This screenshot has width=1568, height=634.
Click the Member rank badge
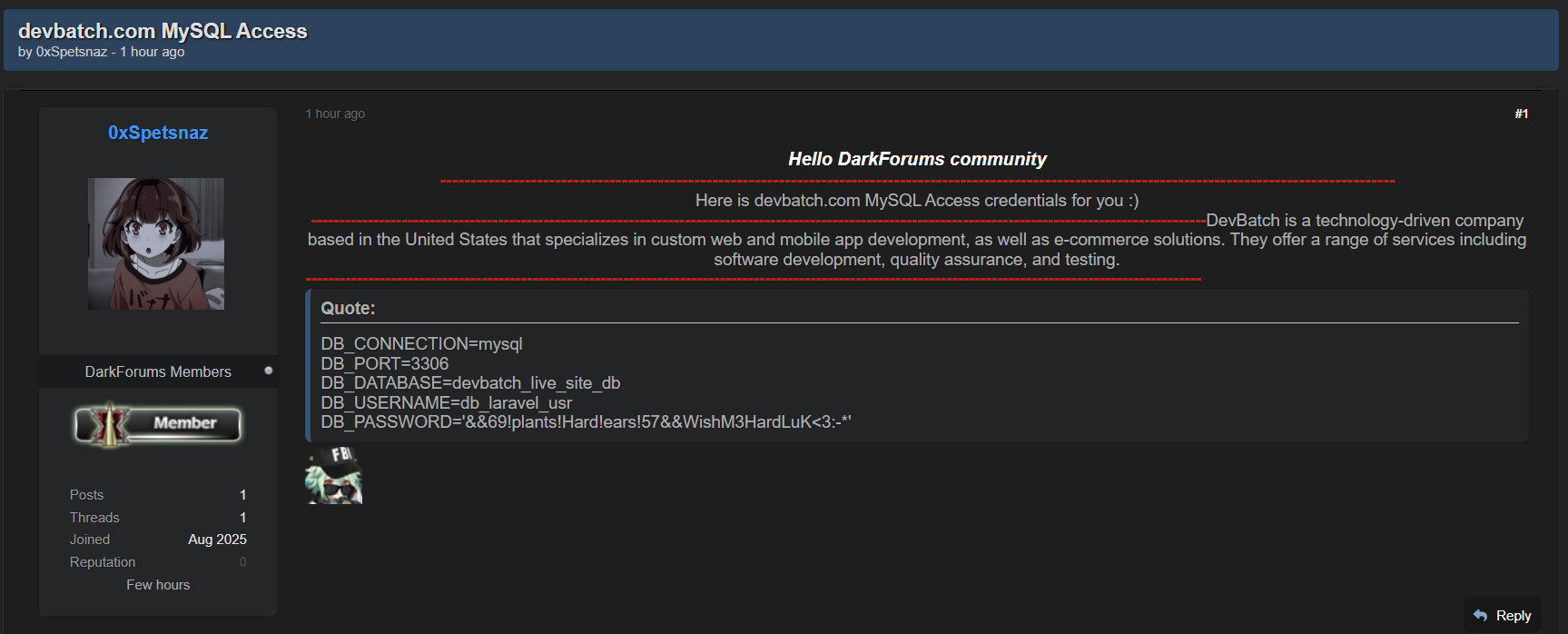pyautogui.click(x=158, y=424)
